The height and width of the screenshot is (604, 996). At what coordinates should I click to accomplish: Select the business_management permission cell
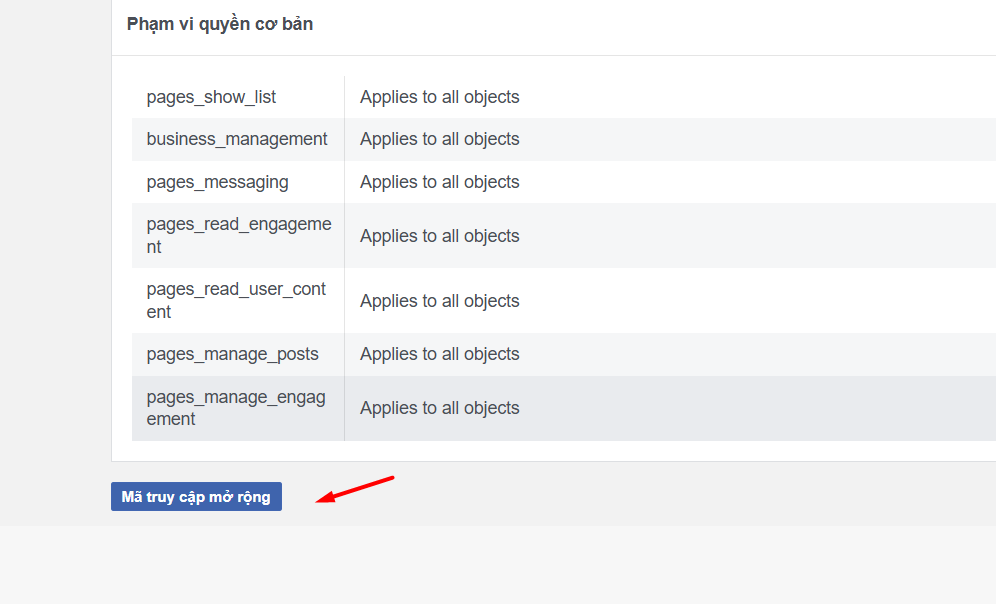pyautogui.click(x=237, y=139)
